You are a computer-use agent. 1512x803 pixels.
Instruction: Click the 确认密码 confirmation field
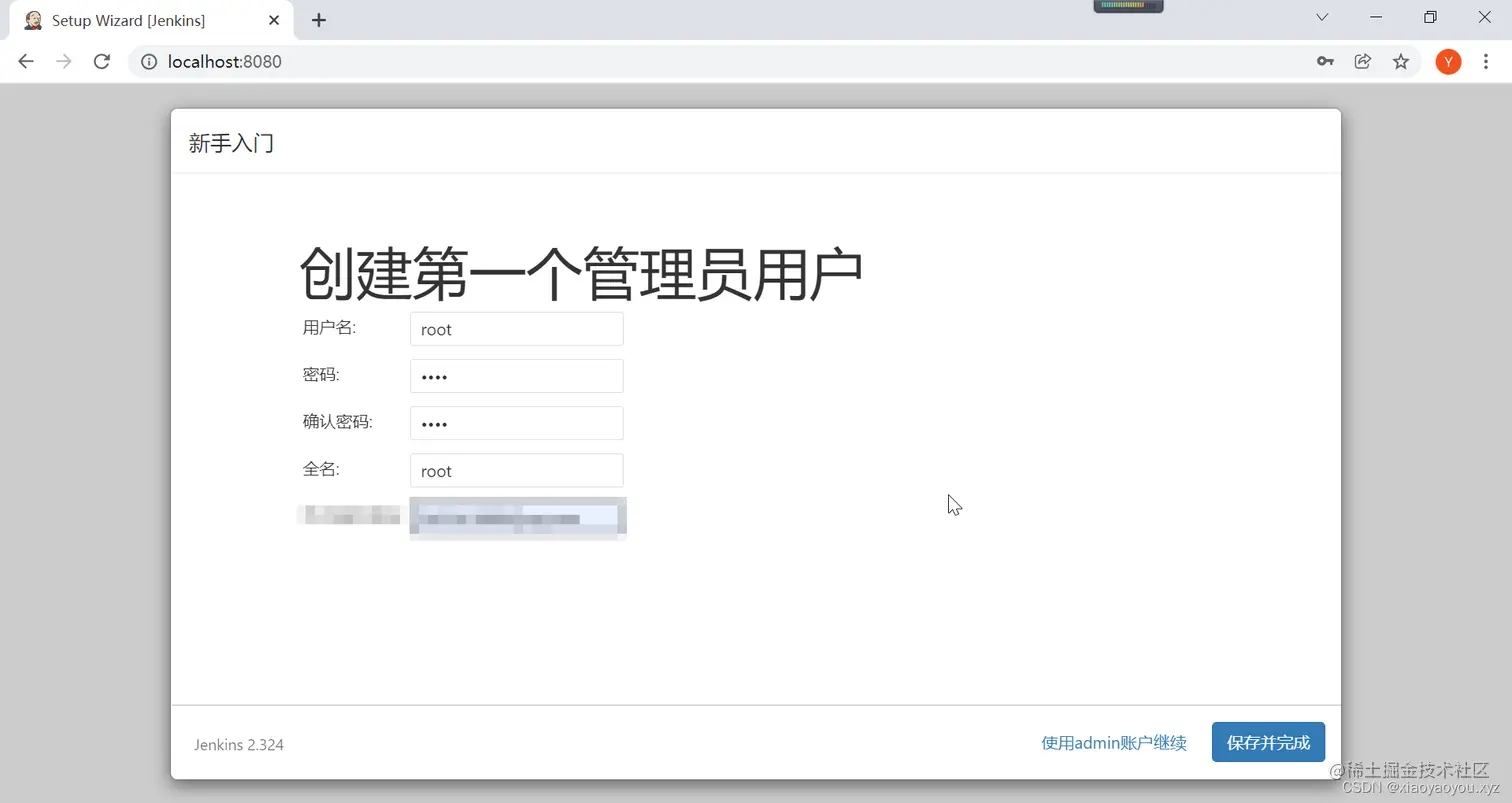(x=516, y=422)
